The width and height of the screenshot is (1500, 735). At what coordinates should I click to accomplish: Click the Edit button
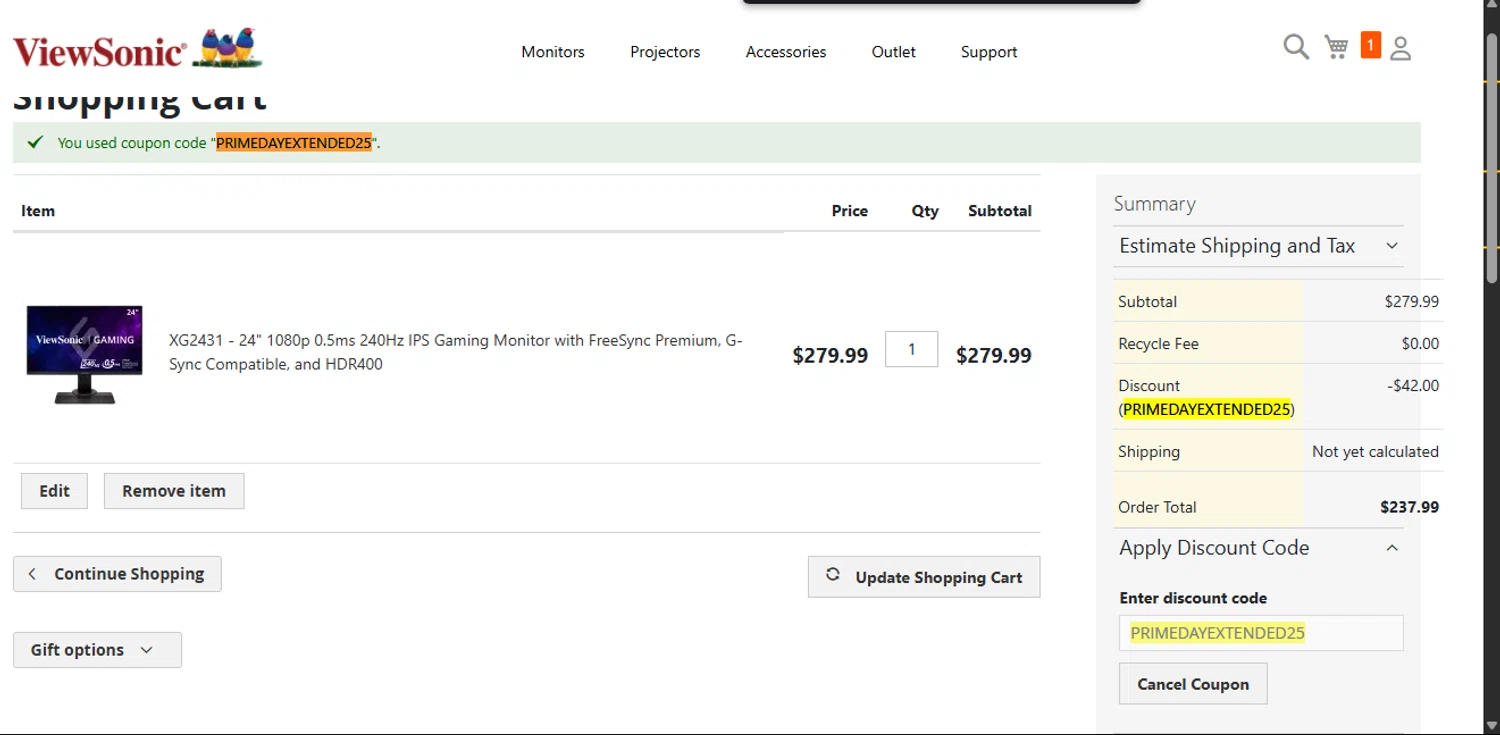click(54, 491)
